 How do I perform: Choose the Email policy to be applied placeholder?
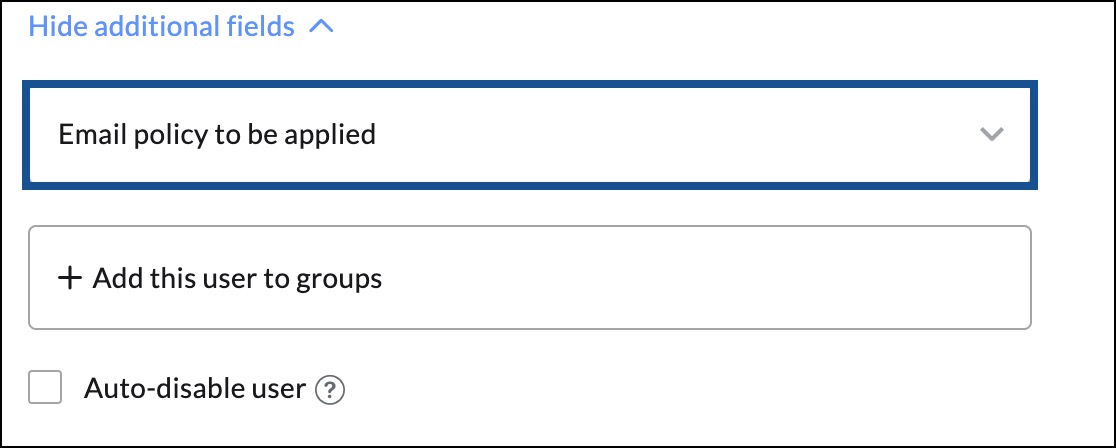(x=217, y=135)
